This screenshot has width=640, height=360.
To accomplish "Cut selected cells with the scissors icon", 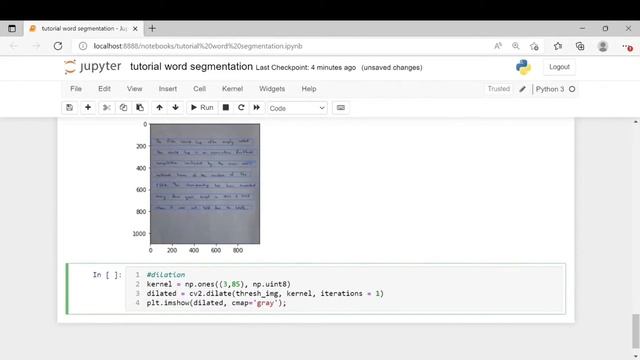I will (x=107, y=108).
